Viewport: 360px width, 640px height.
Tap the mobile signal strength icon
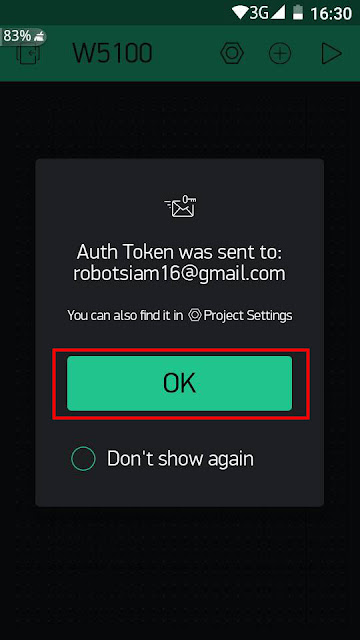[x=278, y=13]
